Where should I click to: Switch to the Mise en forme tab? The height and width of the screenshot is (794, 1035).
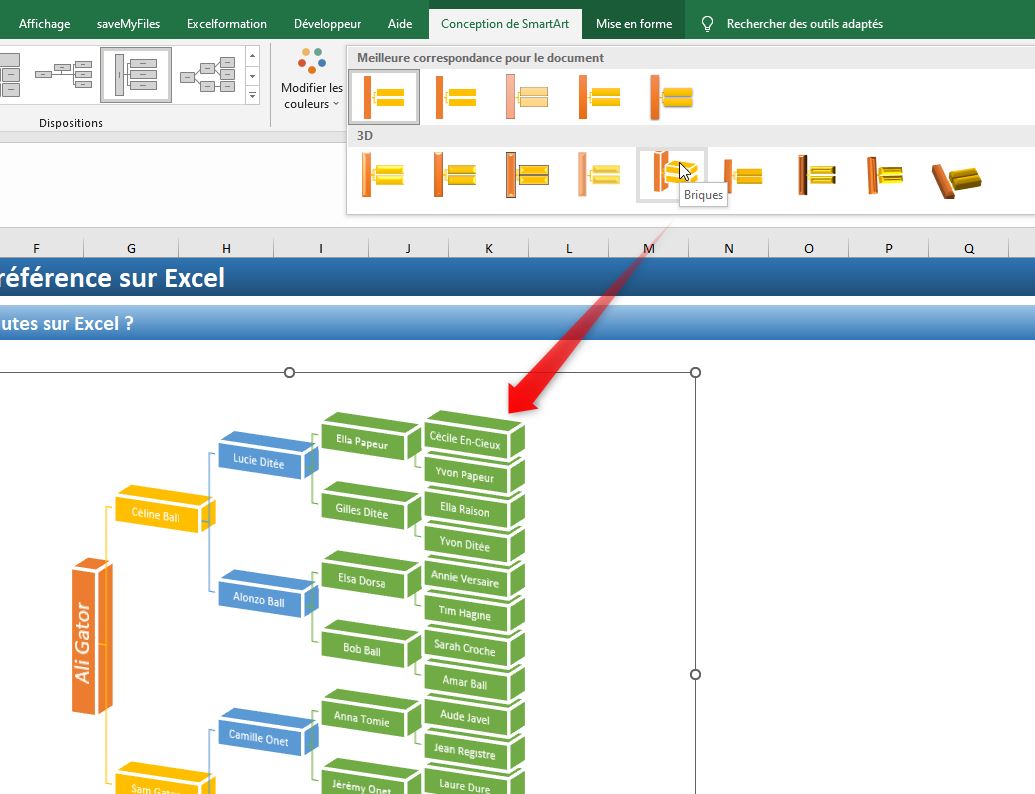(635, 23)
